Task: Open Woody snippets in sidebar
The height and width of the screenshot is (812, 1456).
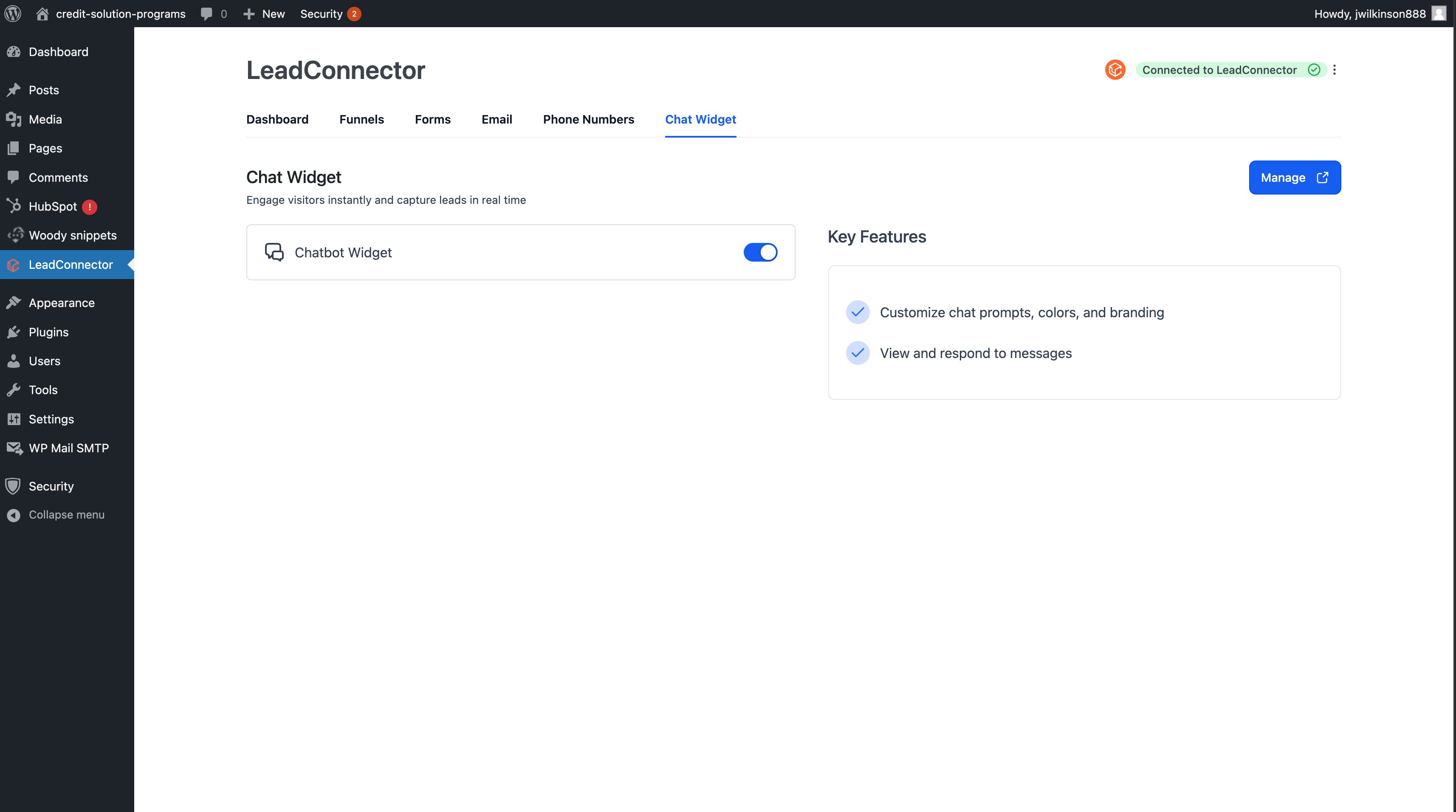Action: coord(72,235)
